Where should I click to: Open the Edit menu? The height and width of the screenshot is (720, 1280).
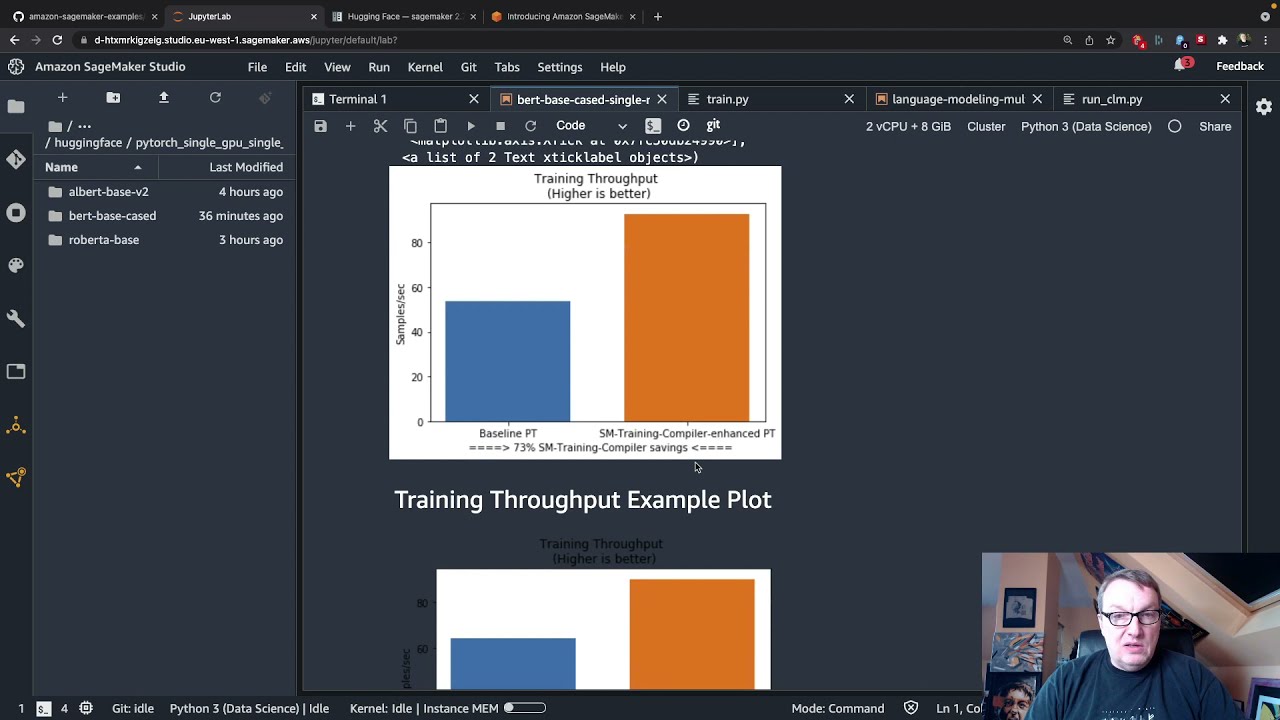click(295, 67)
